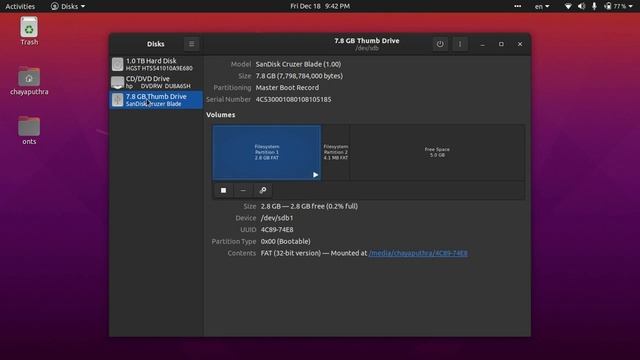Viewport: 640px width, 360px height.
Task: Open the clock and calendar panel
Action: click(x=320, y=6)
